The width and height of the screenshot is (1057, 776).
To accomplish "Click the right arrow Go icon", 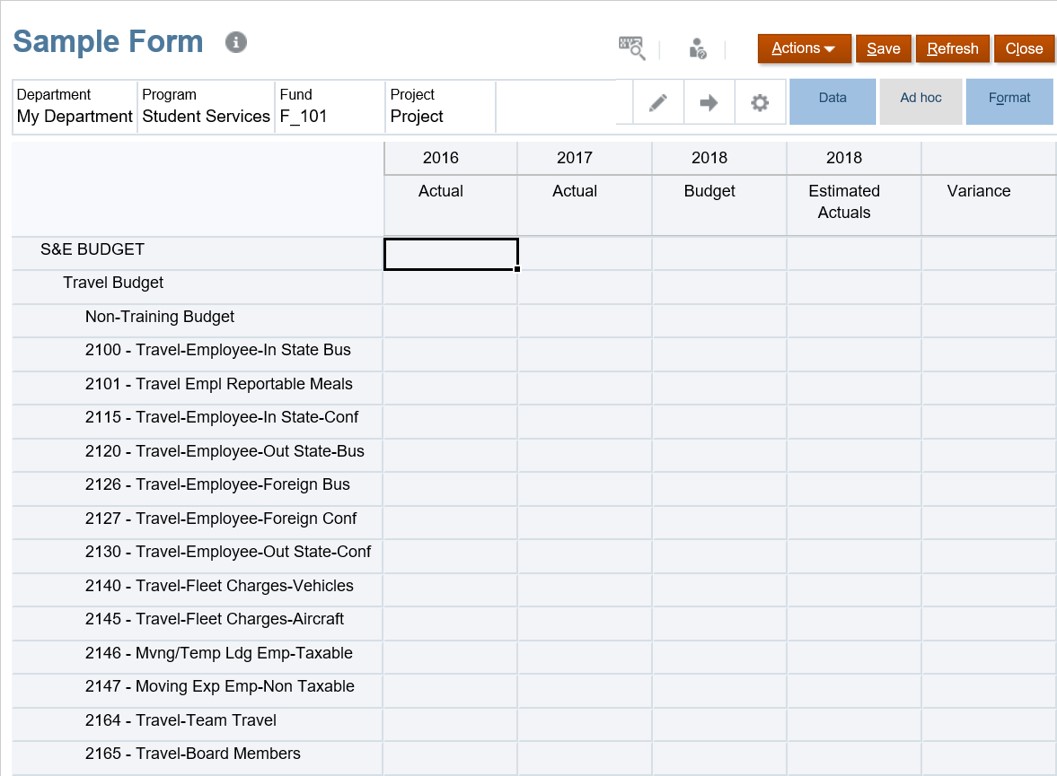I will tap(708, 102).
